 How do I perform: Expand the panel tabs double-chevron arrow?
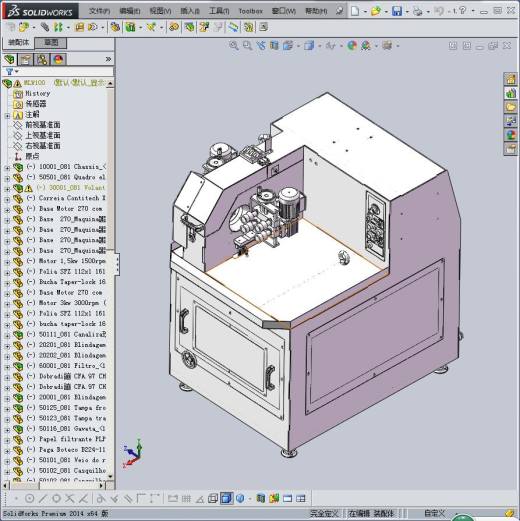pos(108,59)
